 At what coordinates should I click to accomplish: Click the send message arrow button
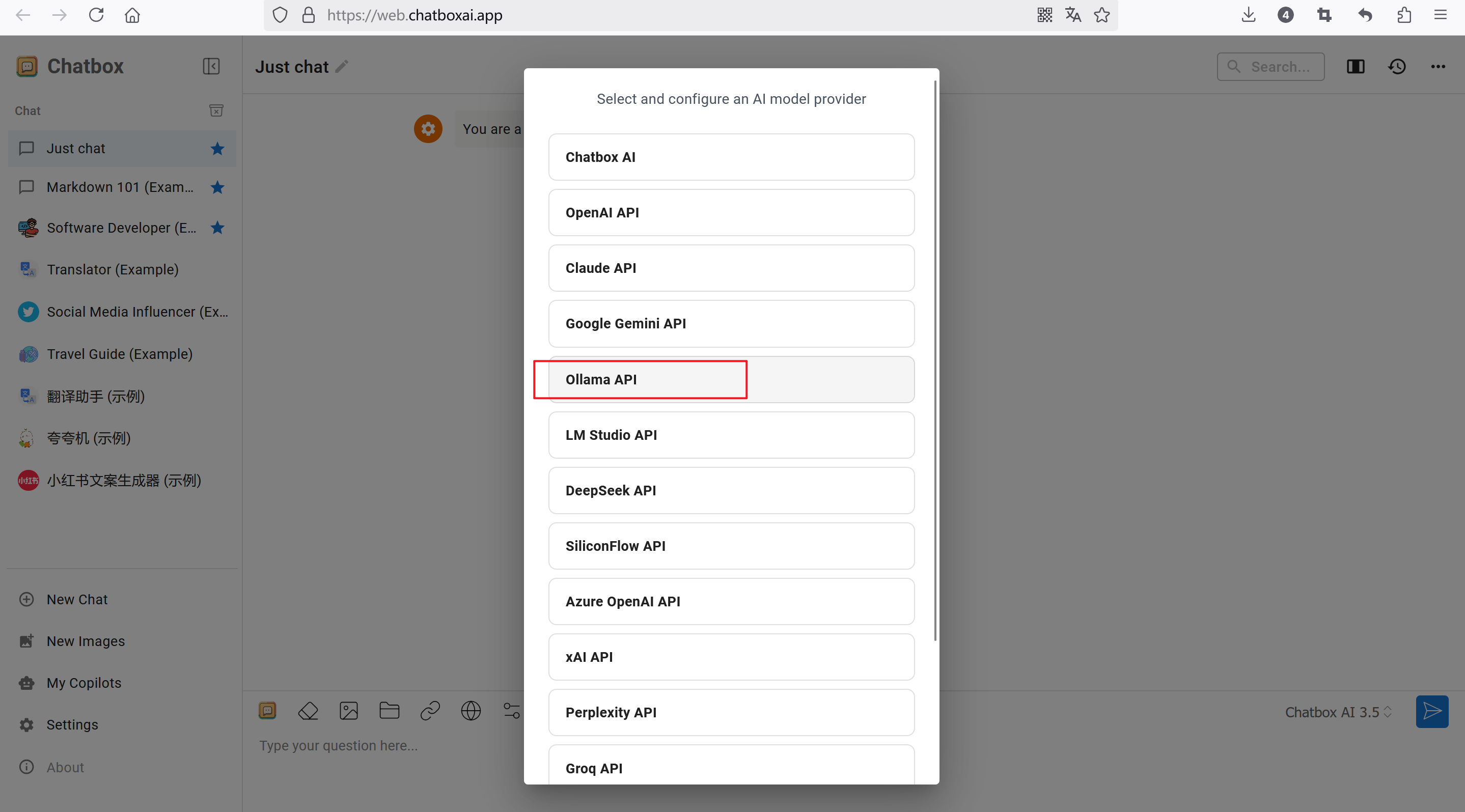[x=1431, y=711]
